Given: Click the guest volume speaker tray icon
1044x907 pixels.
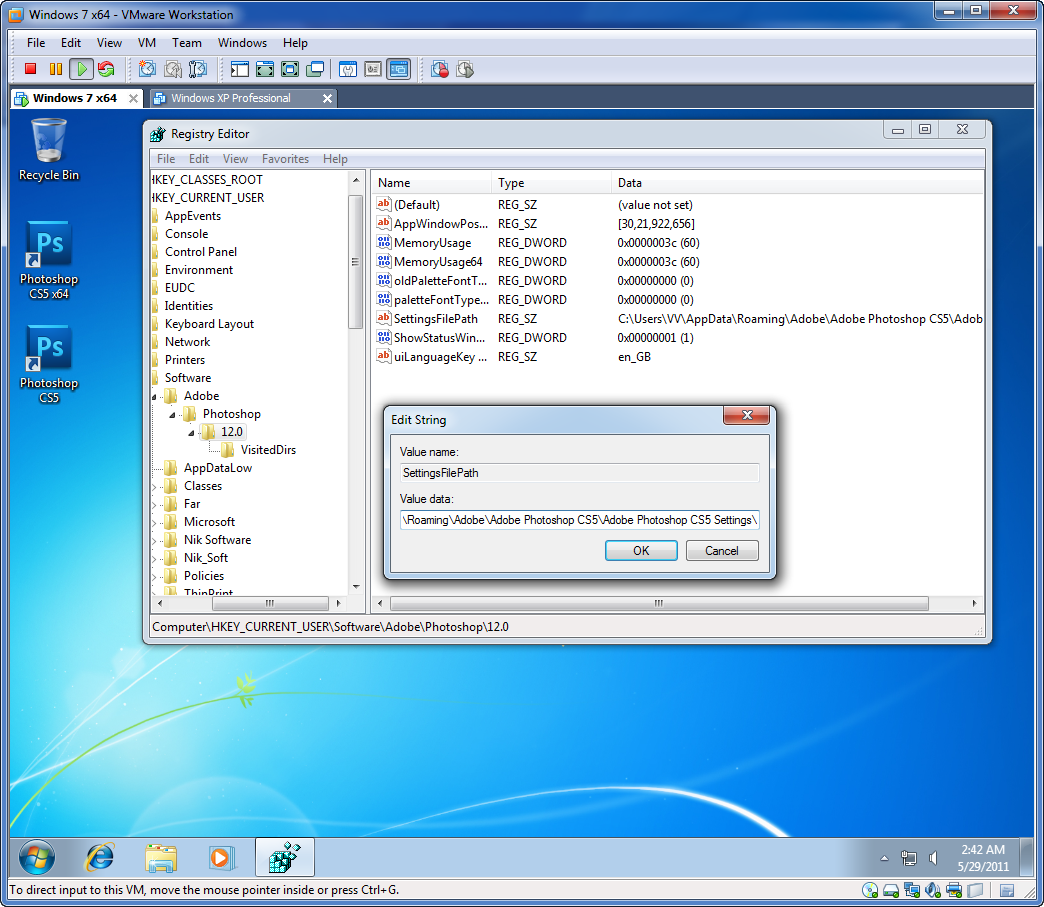Looking at the screenshot, I should [x=933, y=858].
